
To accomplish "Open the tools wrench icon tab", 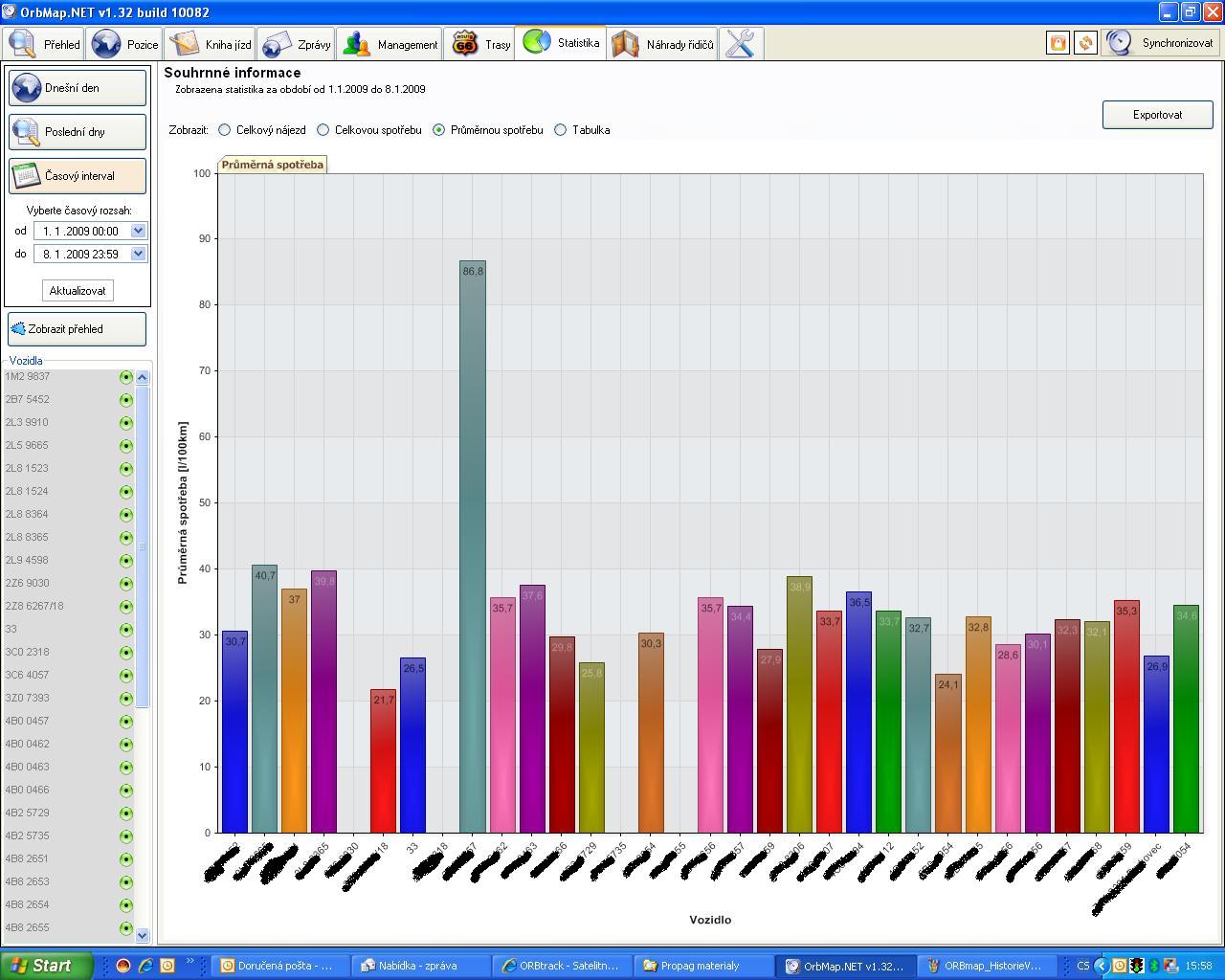I will coord(741,44).
